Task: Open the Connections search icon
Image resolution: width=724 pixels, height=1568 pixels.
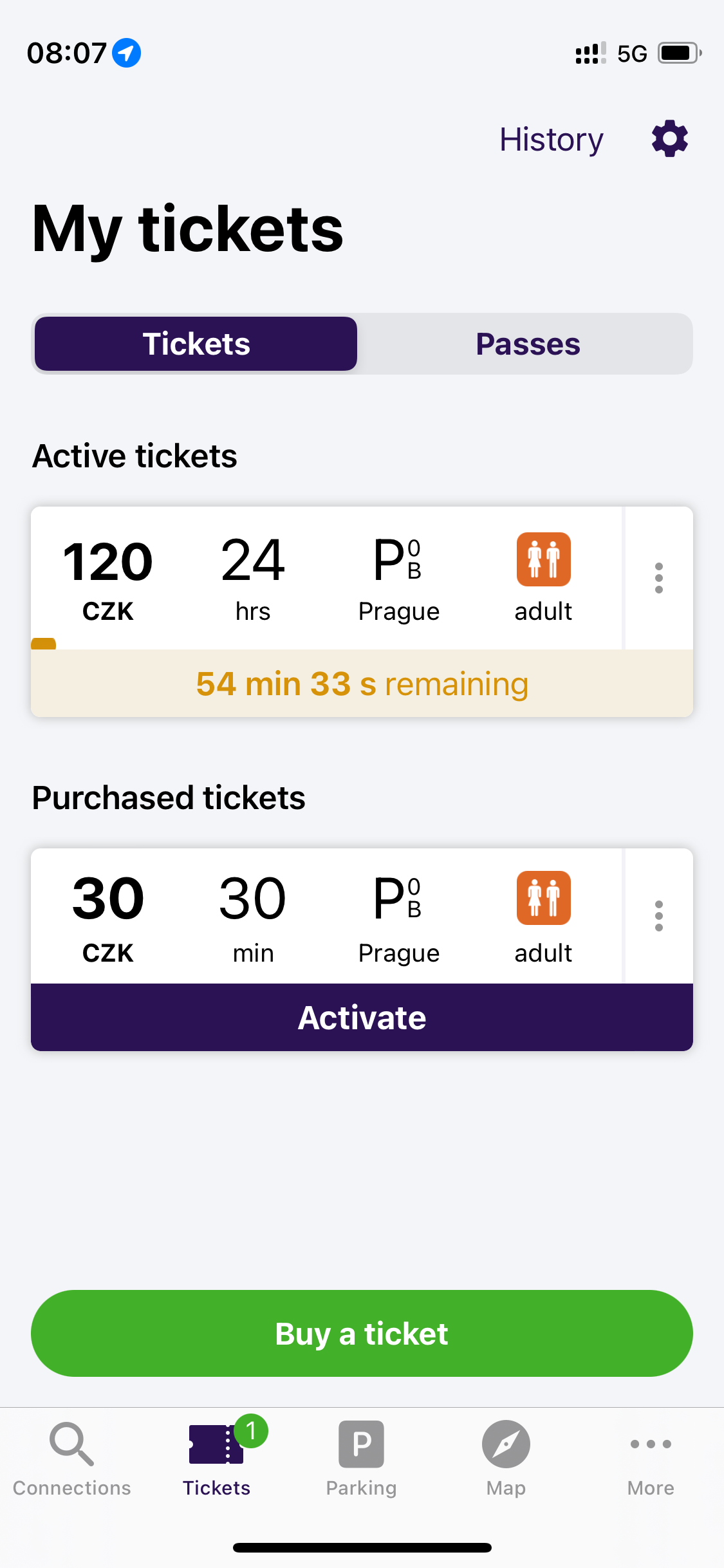Action: pos(72,1444)
